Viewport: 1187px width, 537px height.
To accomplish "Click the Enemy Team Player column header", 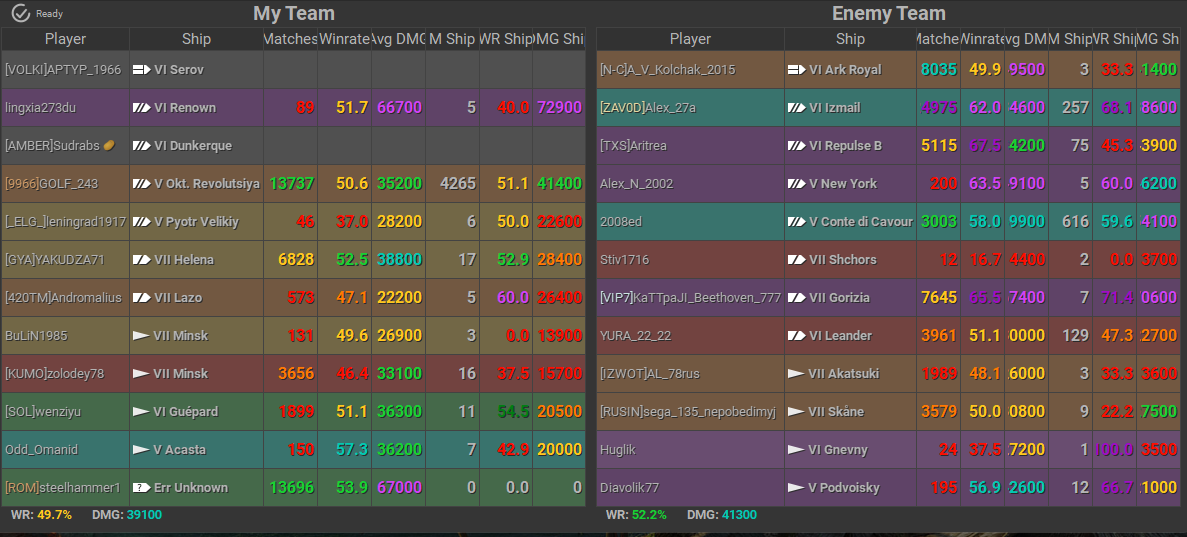I will [x=690, y=39].
